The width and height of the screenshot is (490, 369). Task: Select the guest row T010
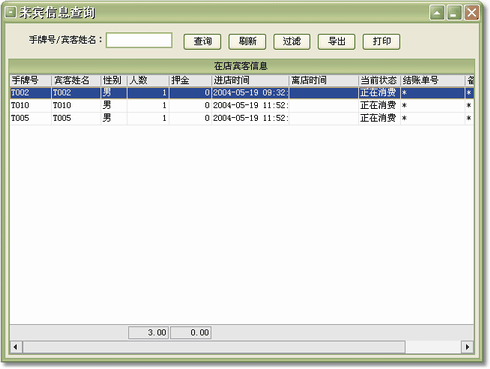pyautogui.click(x=242, y=105)
